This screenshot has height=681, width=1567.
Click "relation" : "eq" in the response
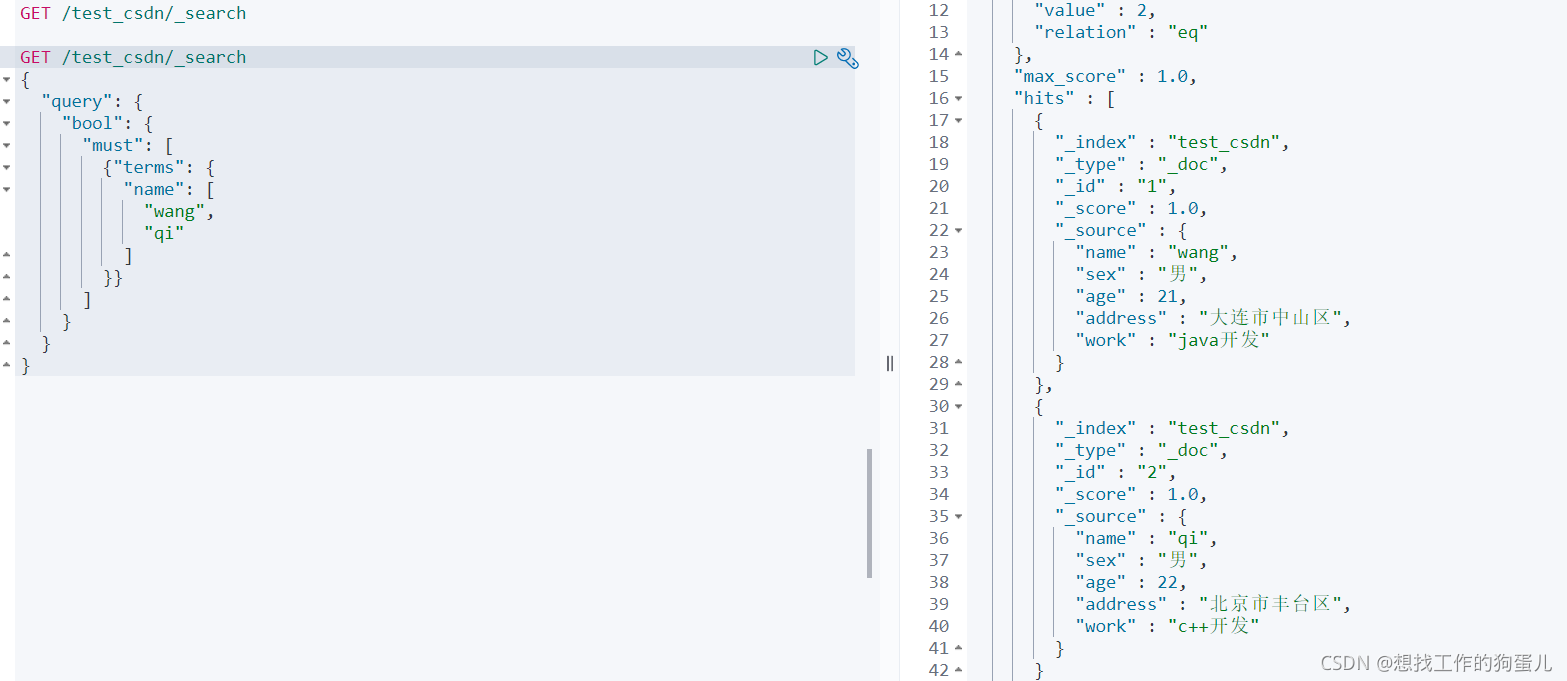click(x=1121, y=32)
